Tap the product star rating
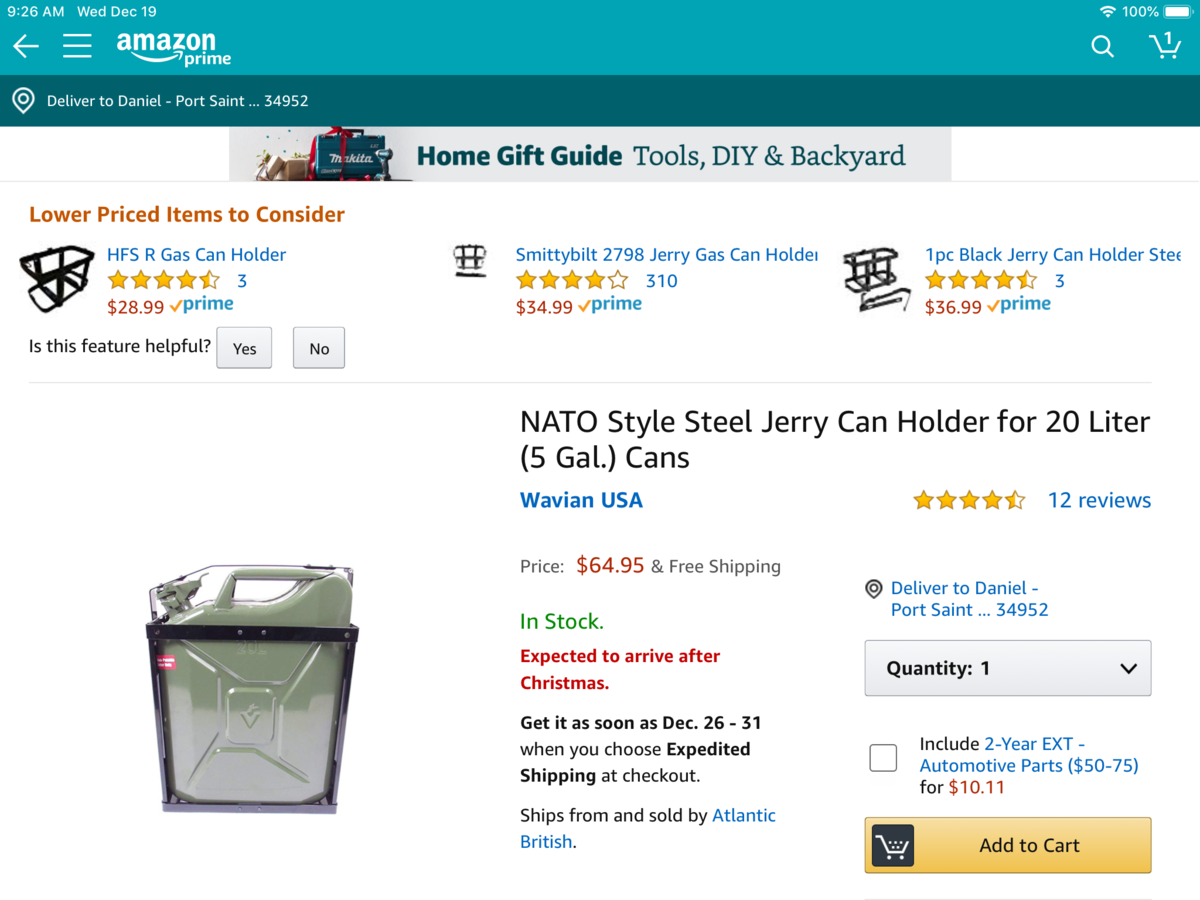Viewport: 1200px width, 900px height. tap(968, 500)
